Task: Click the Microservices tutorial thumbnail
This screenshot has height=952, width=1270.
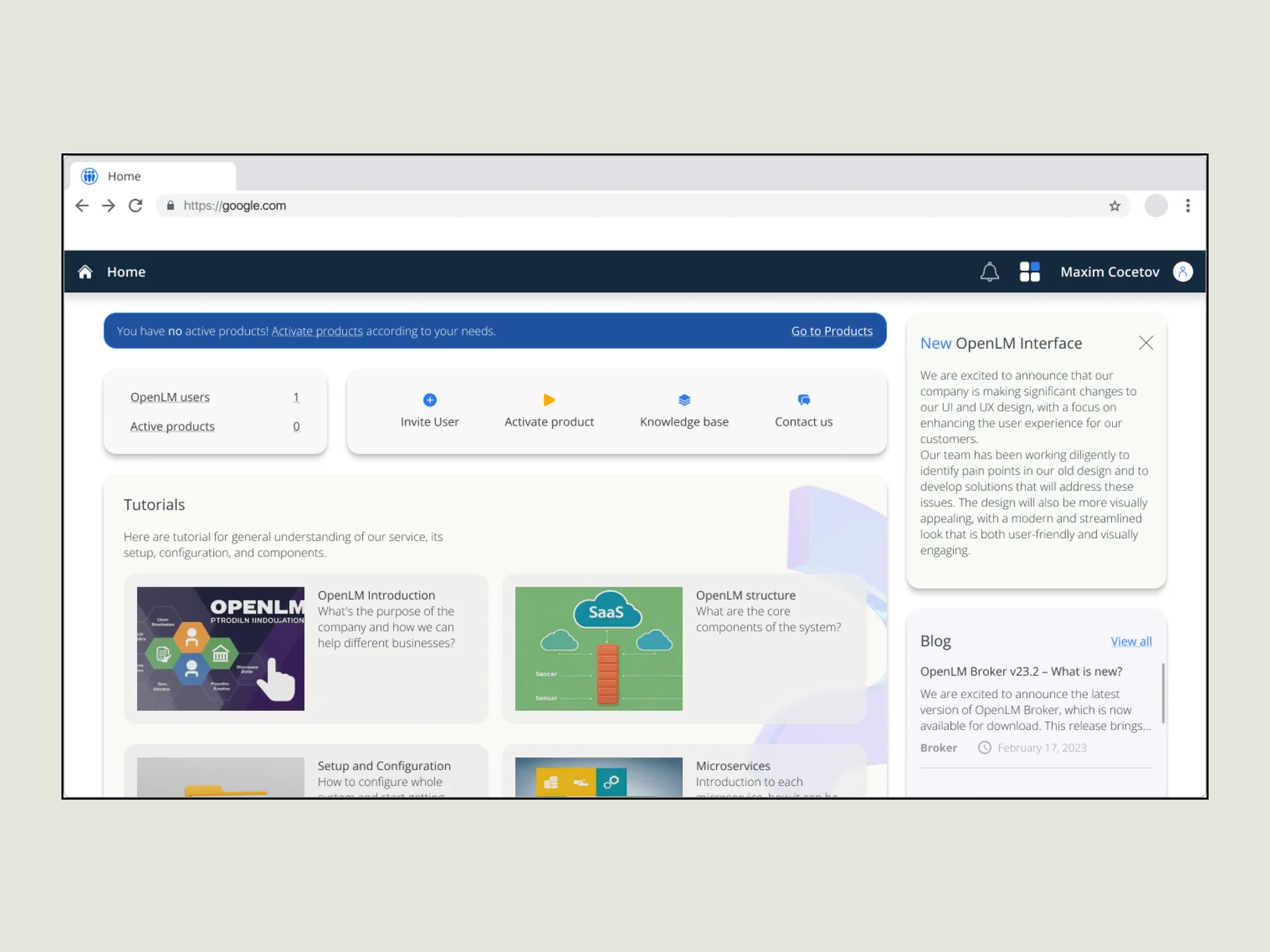Action: 599,777
